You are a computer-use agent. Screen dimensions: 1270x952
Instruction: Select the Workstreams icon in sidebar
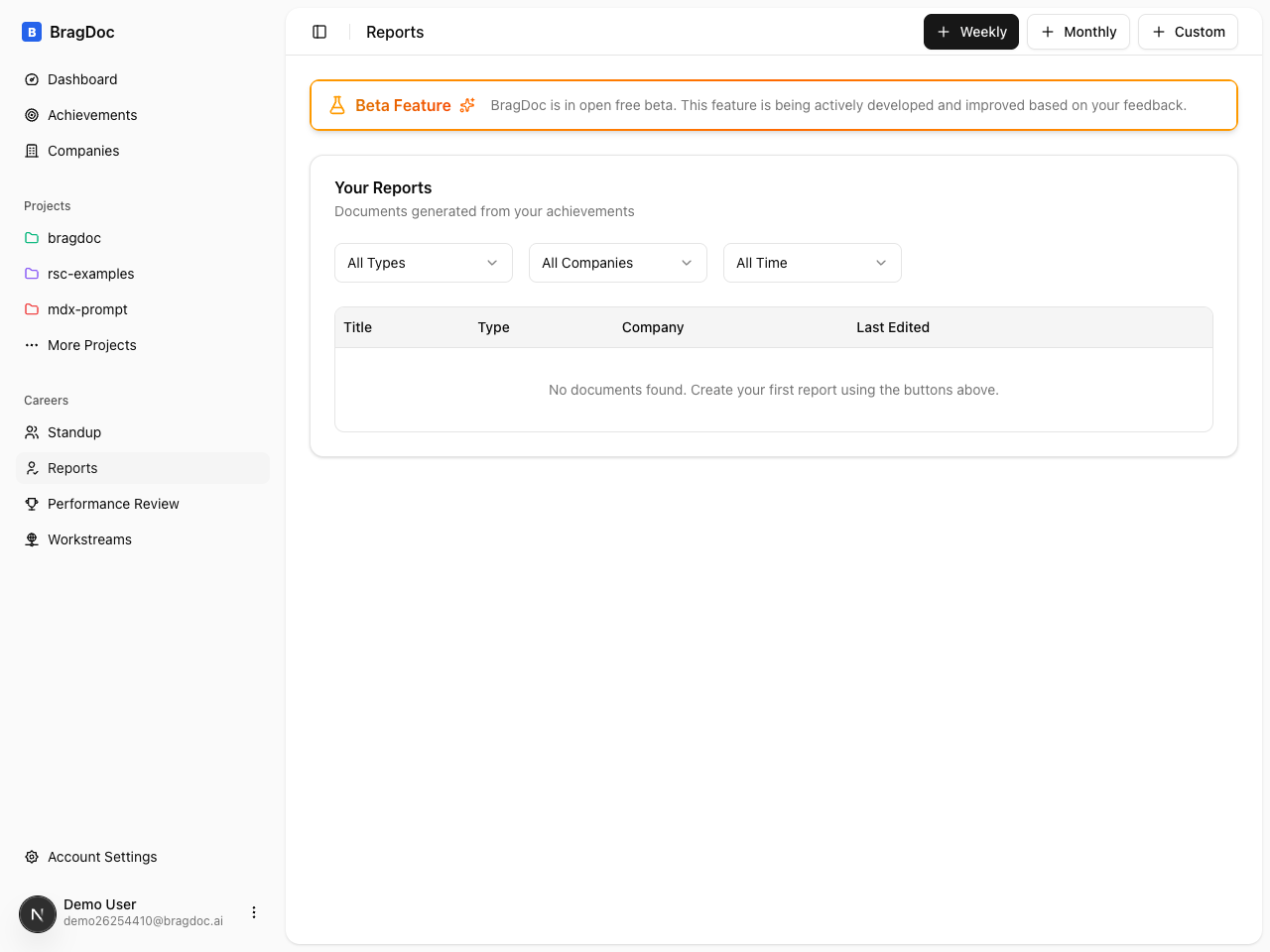(x=32, y=539)
